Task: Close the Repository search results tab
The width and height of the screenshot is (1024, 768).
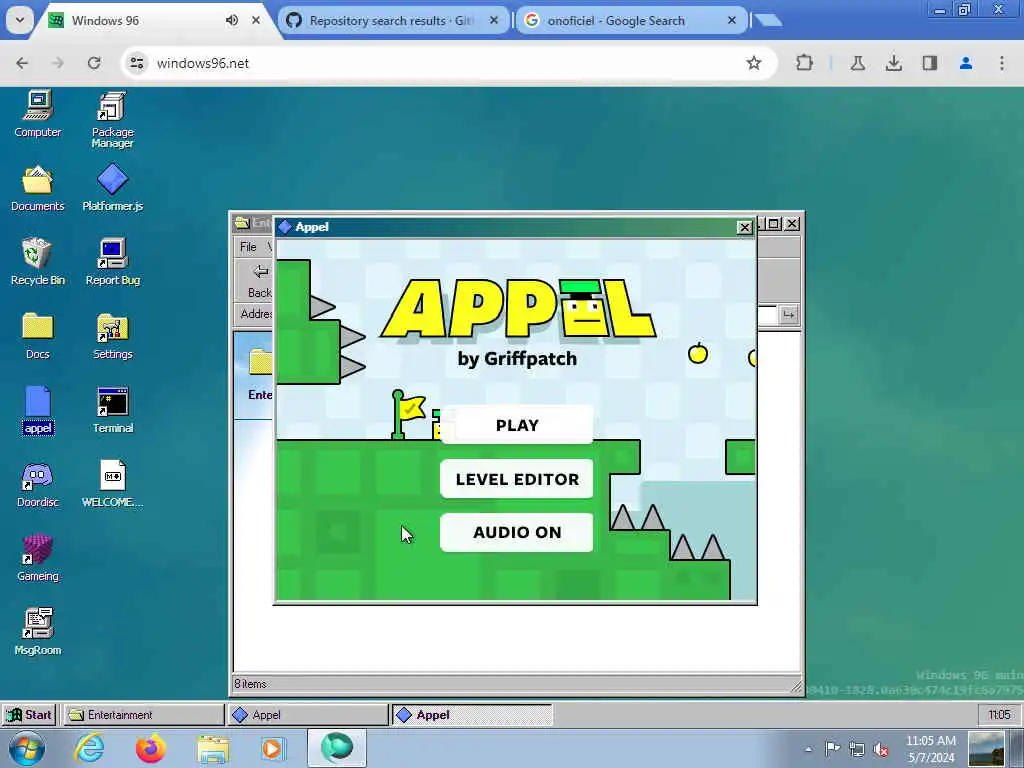Action: [494, 20]
